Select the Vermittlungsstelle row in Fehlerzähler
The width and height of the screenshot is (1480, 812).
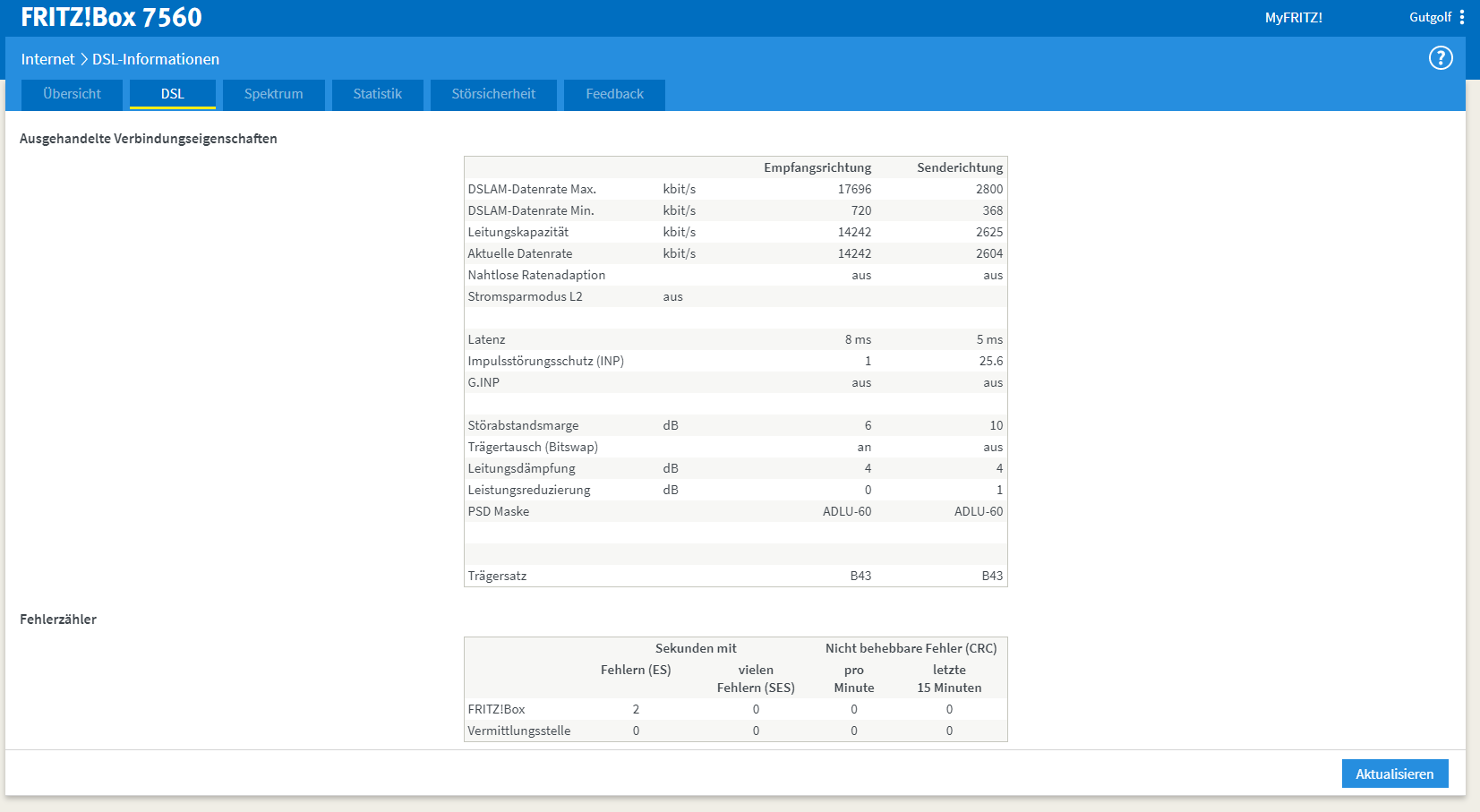click(735, 731)
